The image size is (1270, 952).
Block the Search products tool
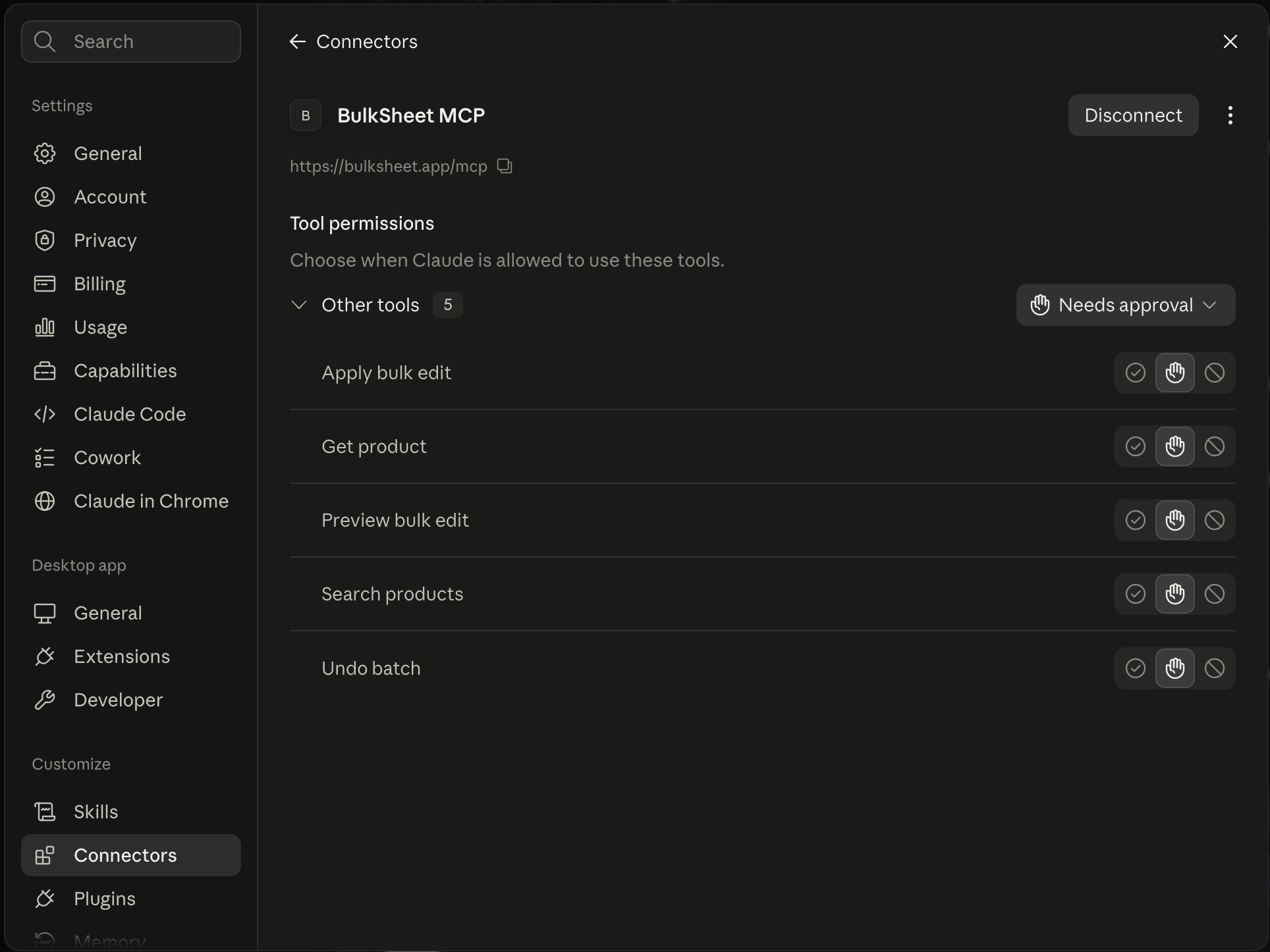coord(1214,594)
